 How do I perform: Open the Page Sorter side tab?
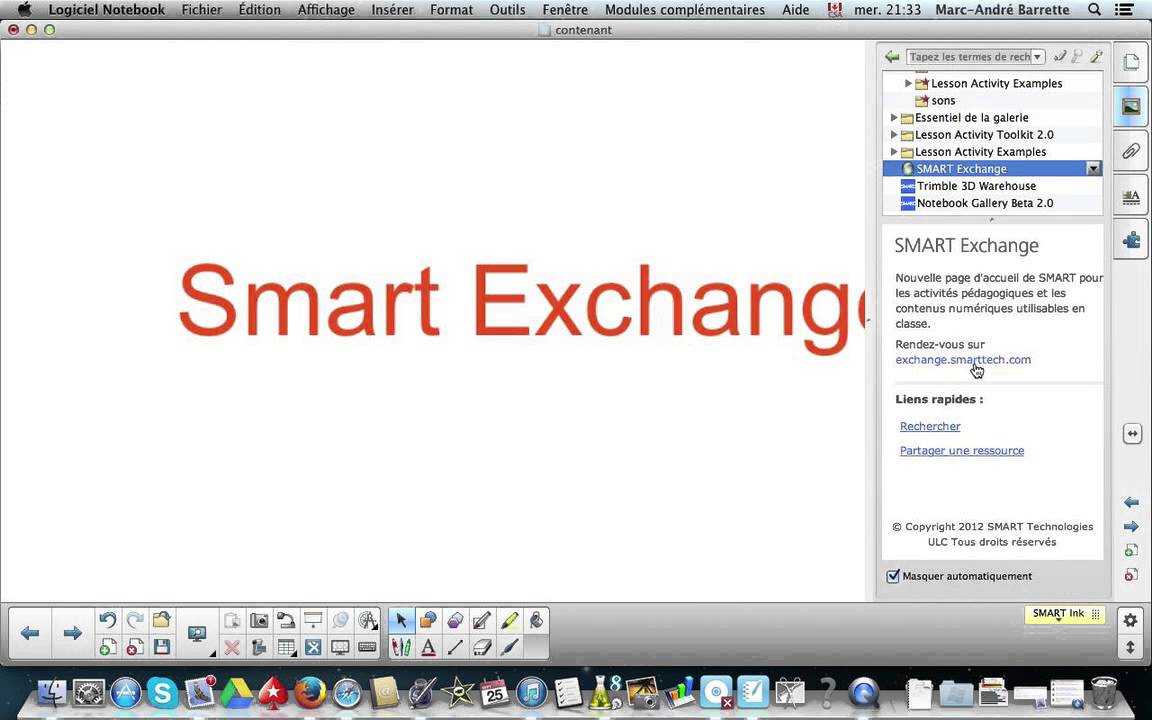point(1131,63)
